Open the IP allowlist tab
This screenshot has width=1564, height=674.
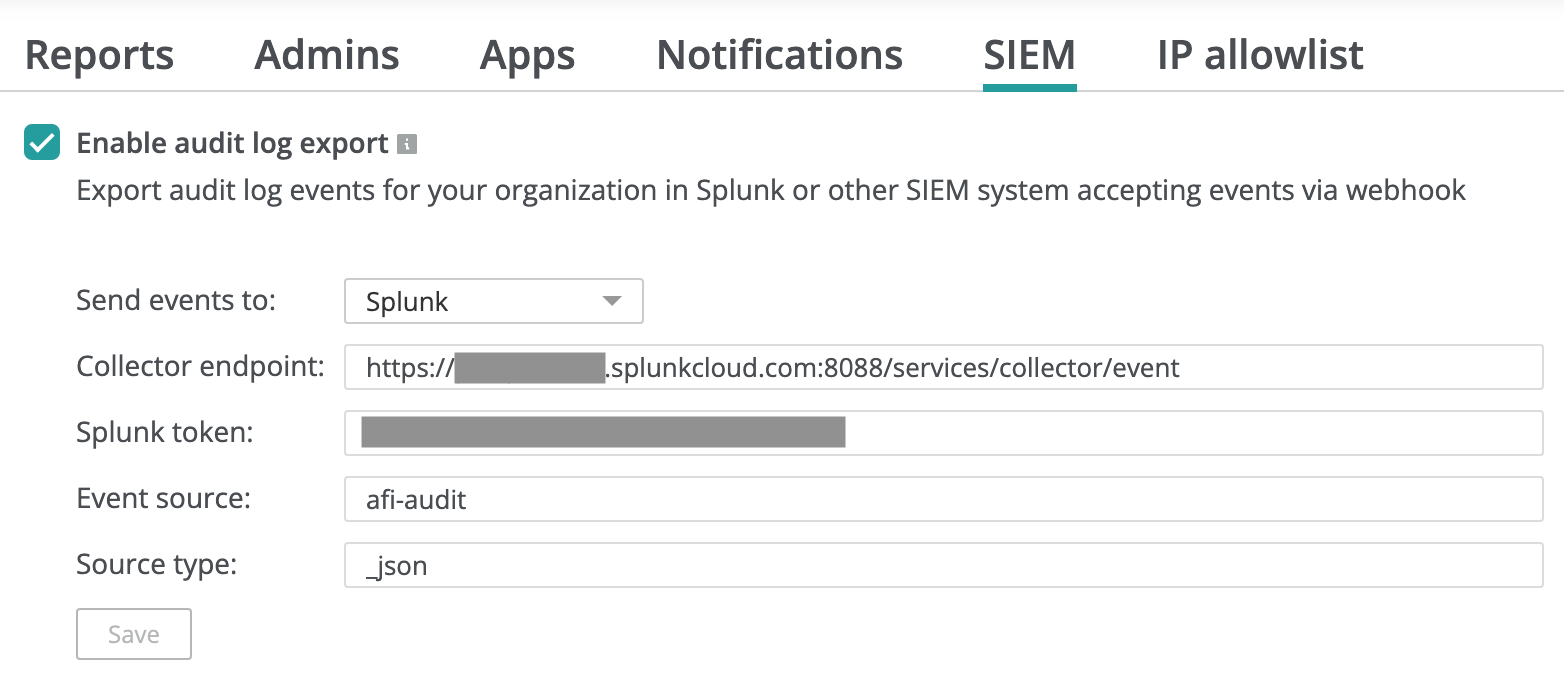pyautogui.click(x=1259, y=55)
